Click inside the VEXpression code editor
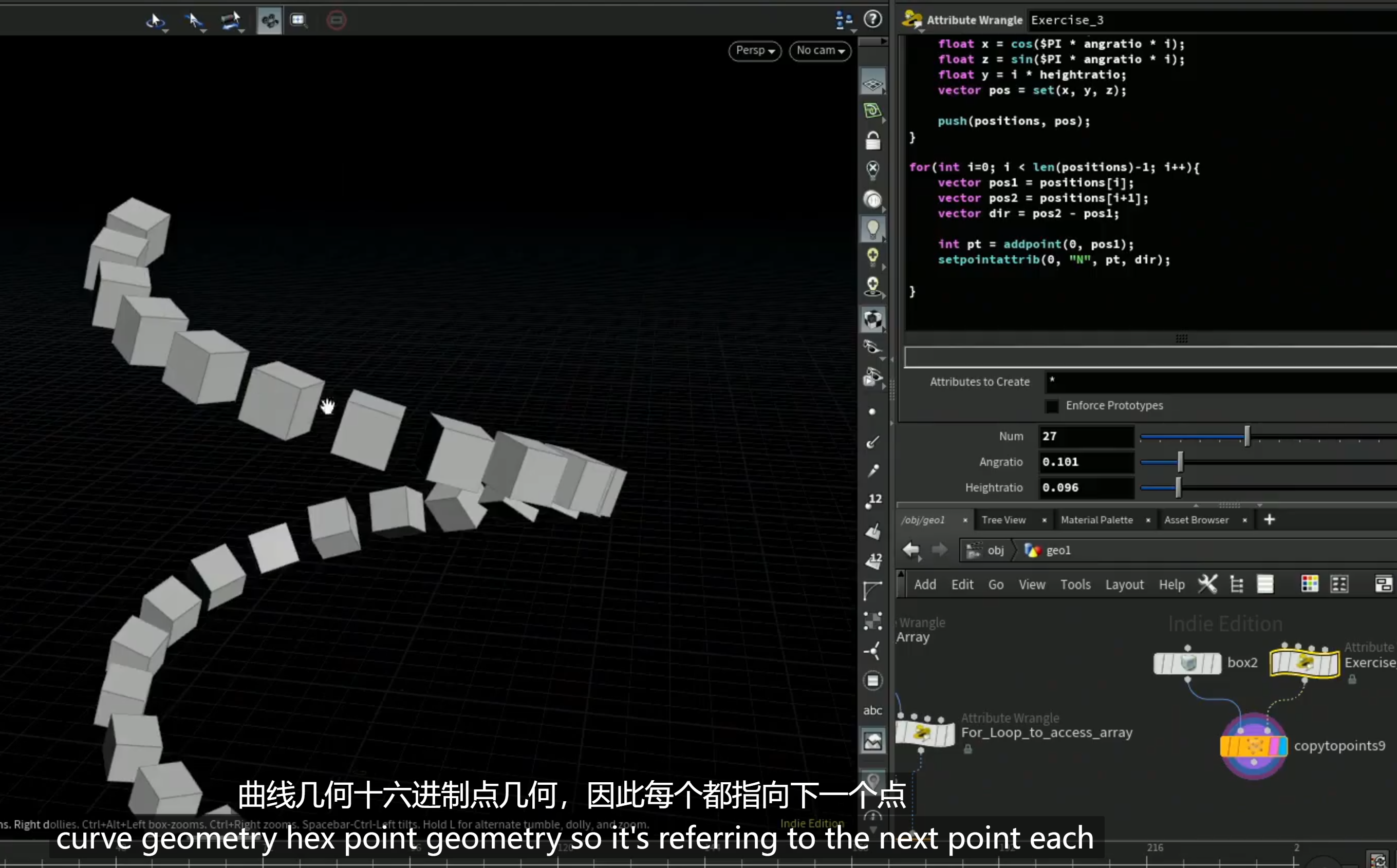 click(1151, 182)
